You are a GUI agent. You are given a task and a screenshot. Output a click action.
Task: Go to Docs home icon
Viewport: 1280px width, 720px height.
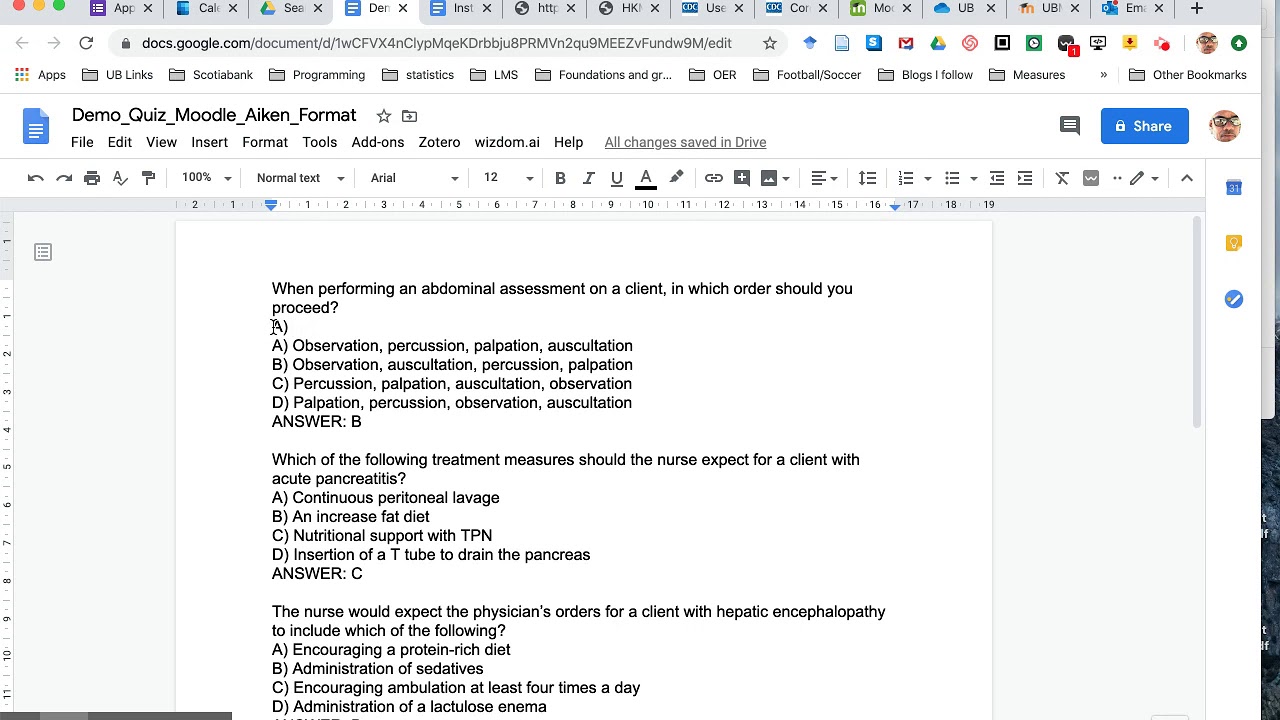[36, 127]
